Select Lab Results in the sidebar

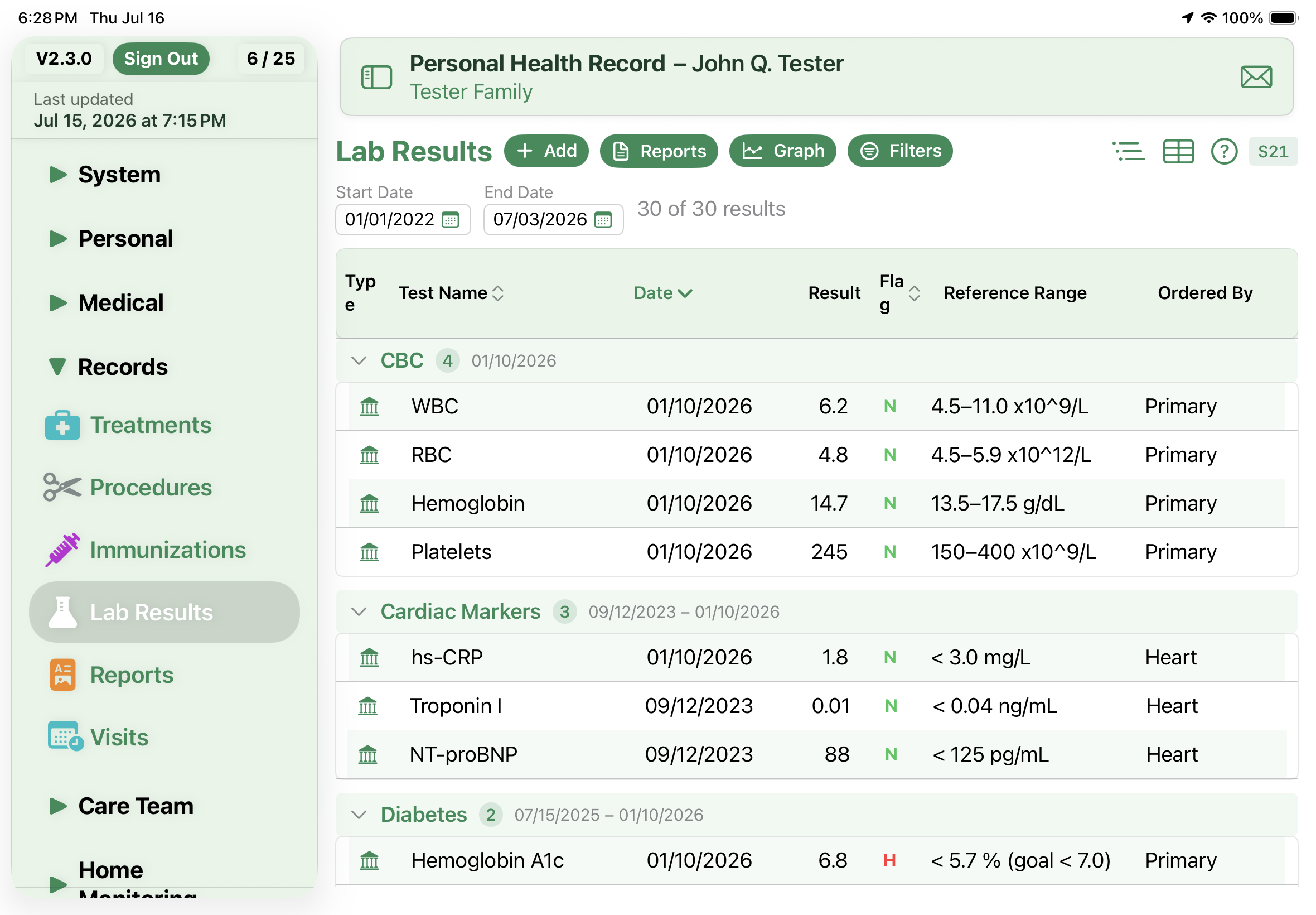[x=164, y=612]
